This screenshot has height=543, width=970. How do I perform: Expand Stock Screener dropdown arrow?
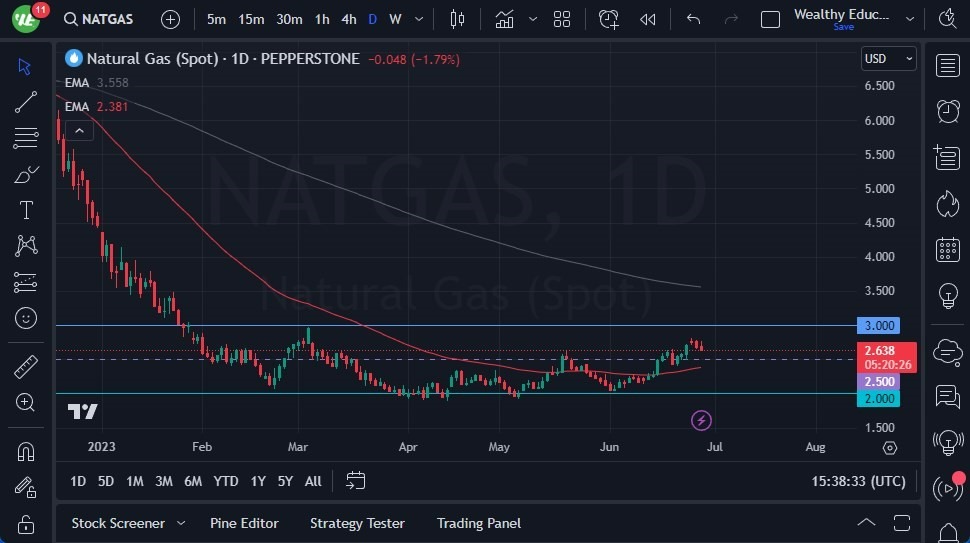click(181, 523)
